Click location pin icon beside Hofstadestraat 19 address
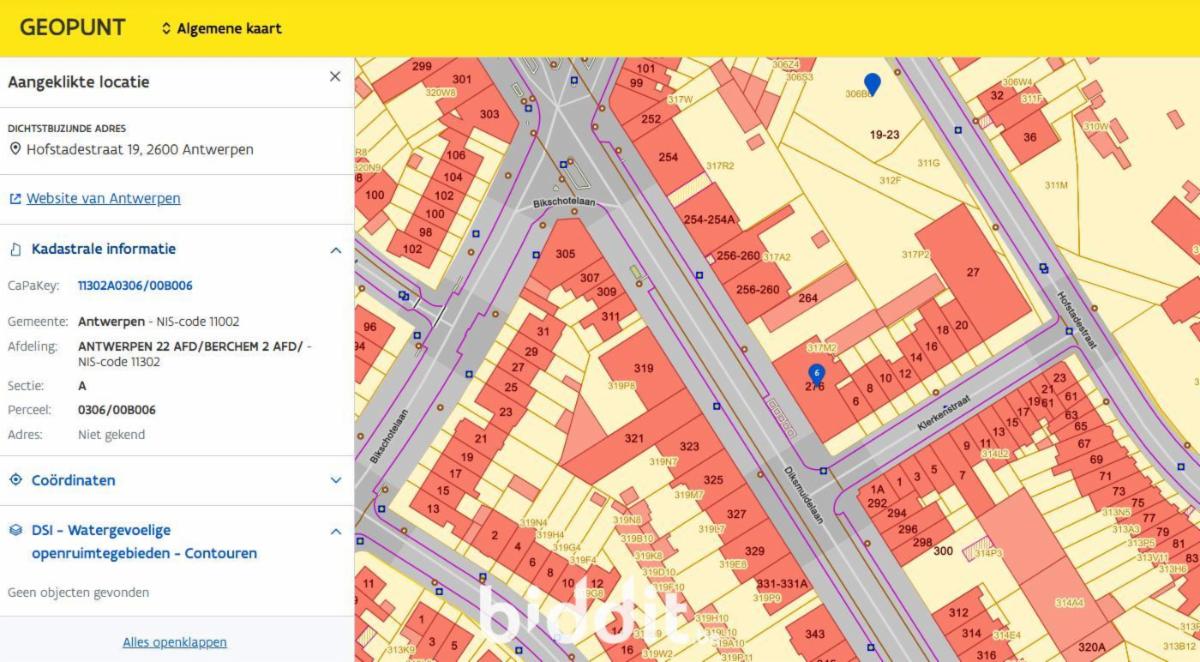This screenshot has width=1200, height=662. click(x=15, y=150)
